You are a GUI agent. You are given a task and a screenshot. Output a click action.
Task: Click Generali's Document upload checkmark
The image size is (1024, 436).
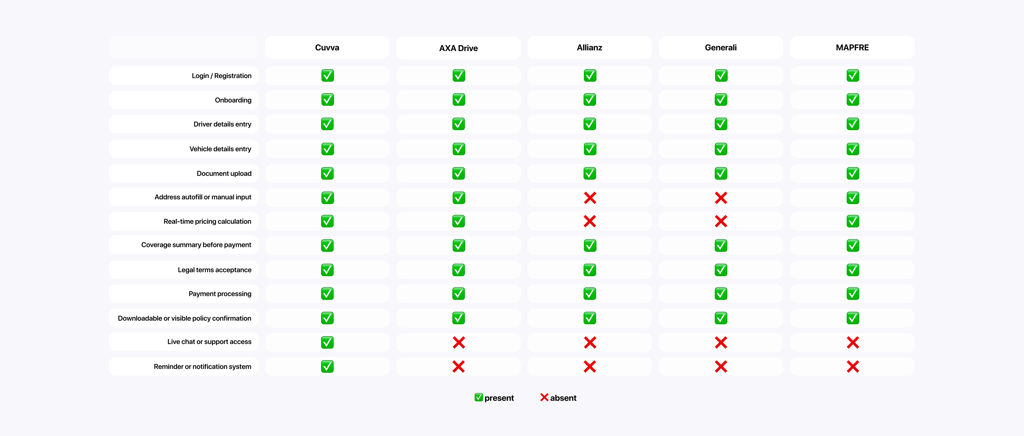(721, 173)
